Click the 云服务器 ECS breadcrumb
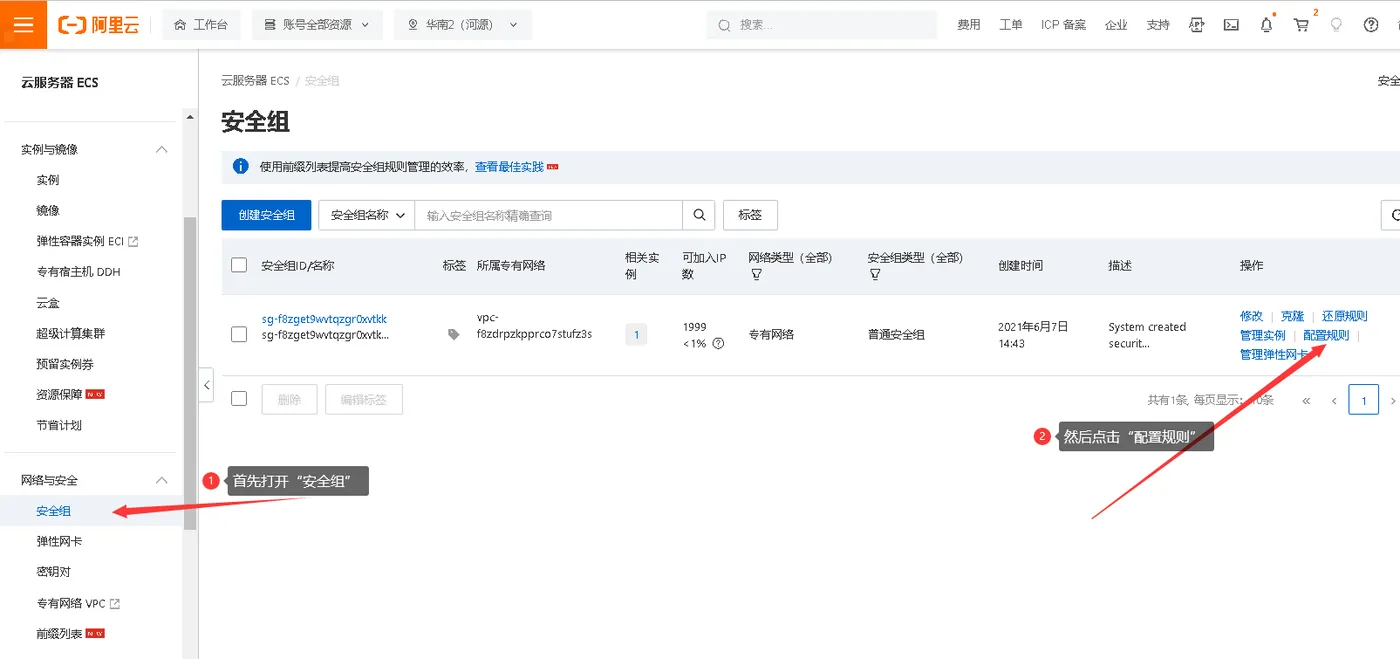This screenshot has height=659, width=1400. [255, 80]
